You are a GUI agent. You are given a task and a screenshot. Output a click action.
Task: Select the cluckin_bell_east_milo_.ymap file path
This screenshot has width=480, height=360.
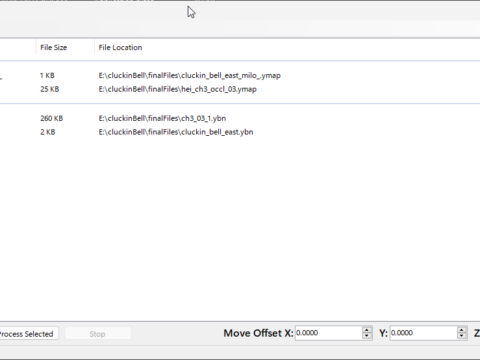click(190, 75)
